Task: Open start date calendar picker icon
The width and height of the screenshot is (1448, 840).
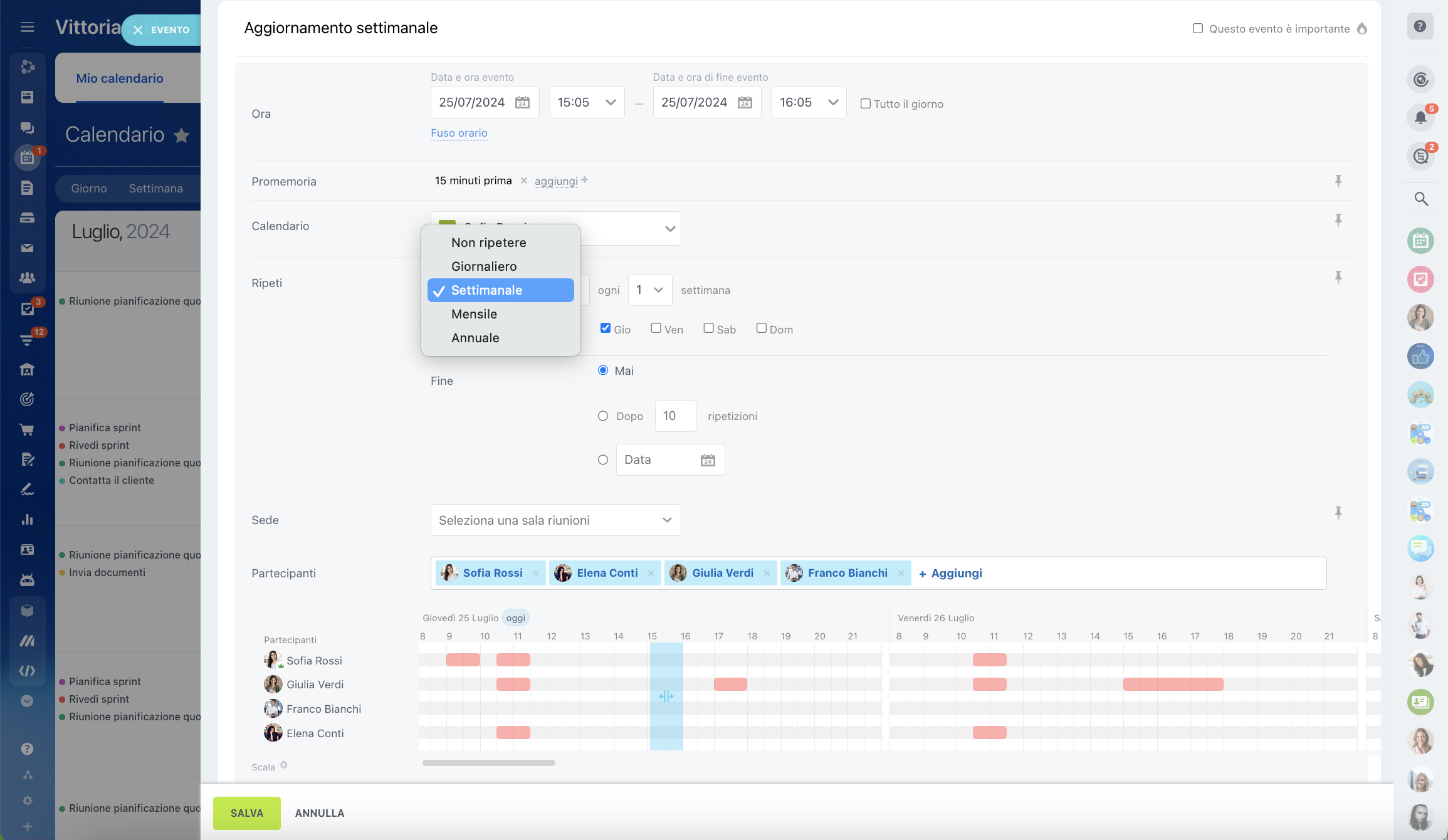Action: point(522,102)
